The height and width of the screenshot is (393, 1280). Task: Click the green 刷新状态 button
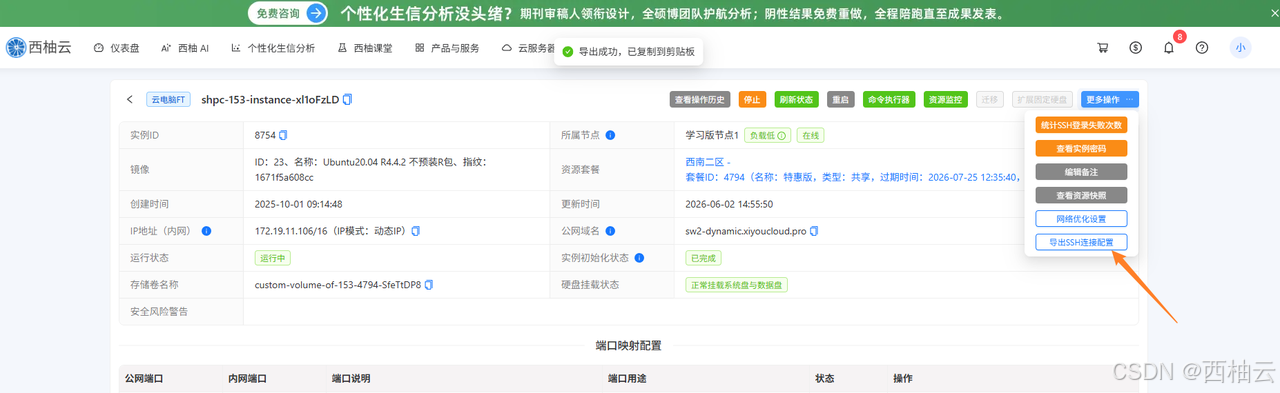796,100
